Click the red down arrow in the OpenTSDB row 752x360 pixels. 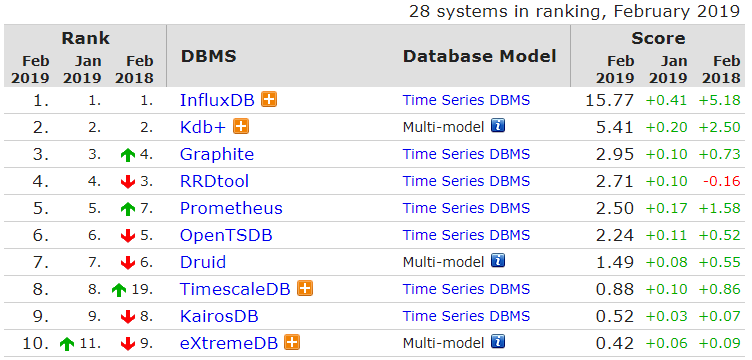(128, 236)
